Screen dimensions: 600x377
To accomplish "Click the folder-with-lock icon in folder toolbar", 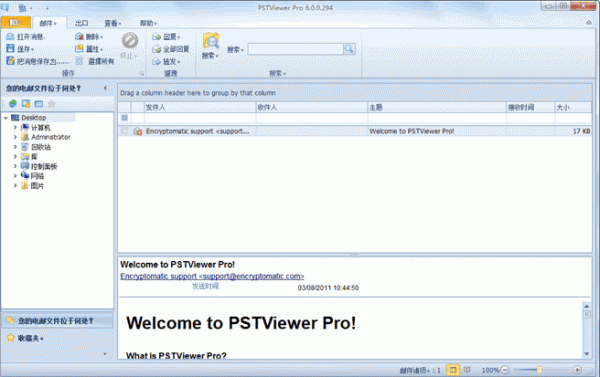I will point(26,103).
